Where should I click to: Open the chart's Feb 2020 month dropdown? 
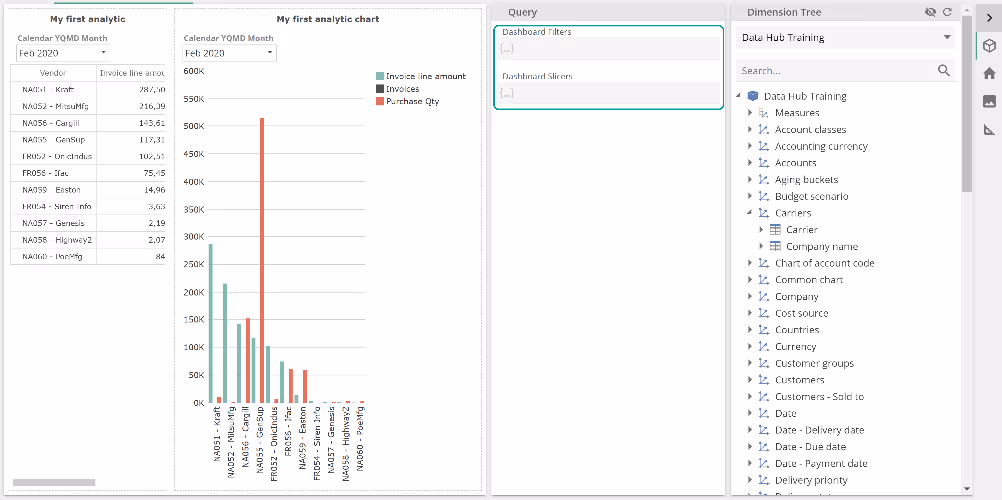click(230, 53)
